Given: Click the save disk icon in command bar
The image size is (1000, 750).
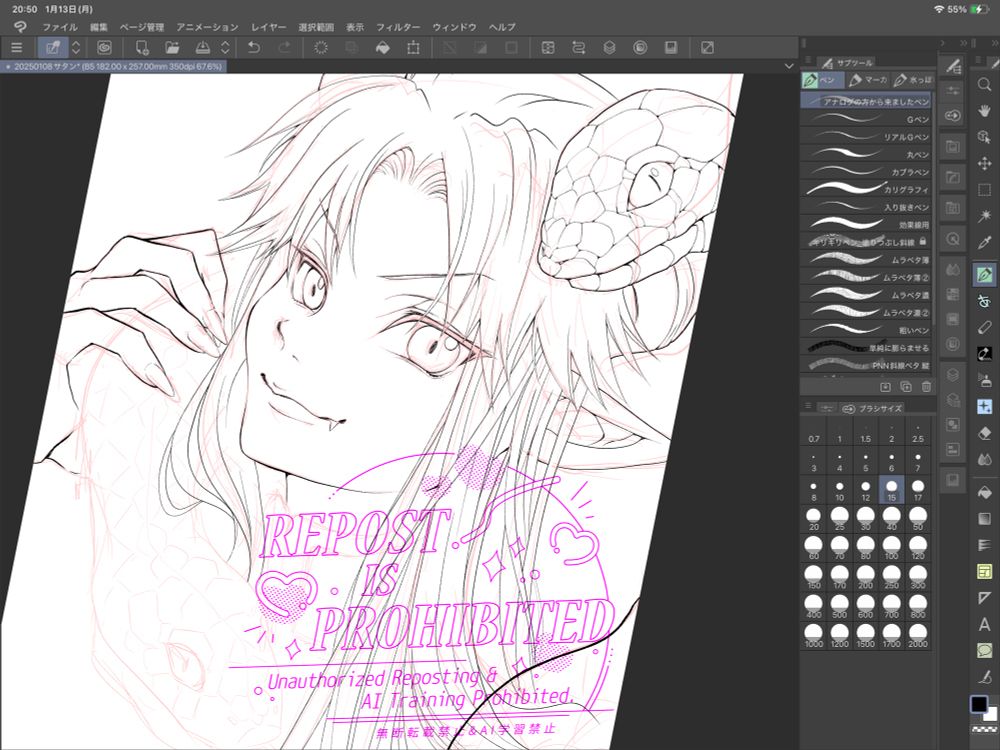Looking at the screenshot, I should 671,48.
